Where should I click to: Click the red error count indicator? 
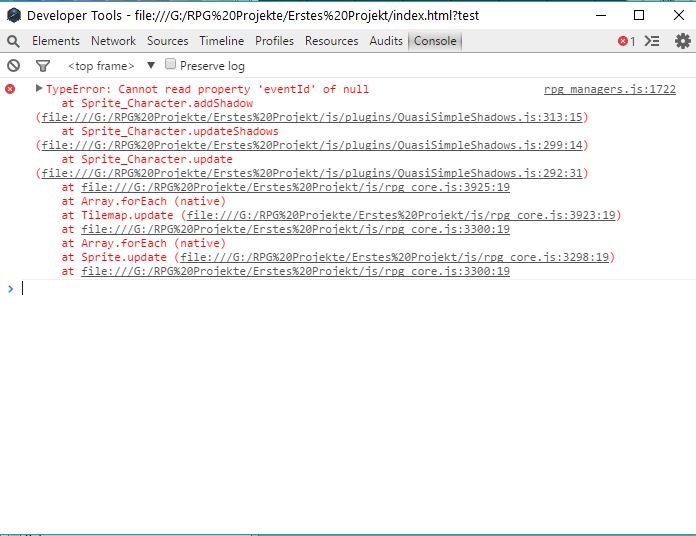626,41
